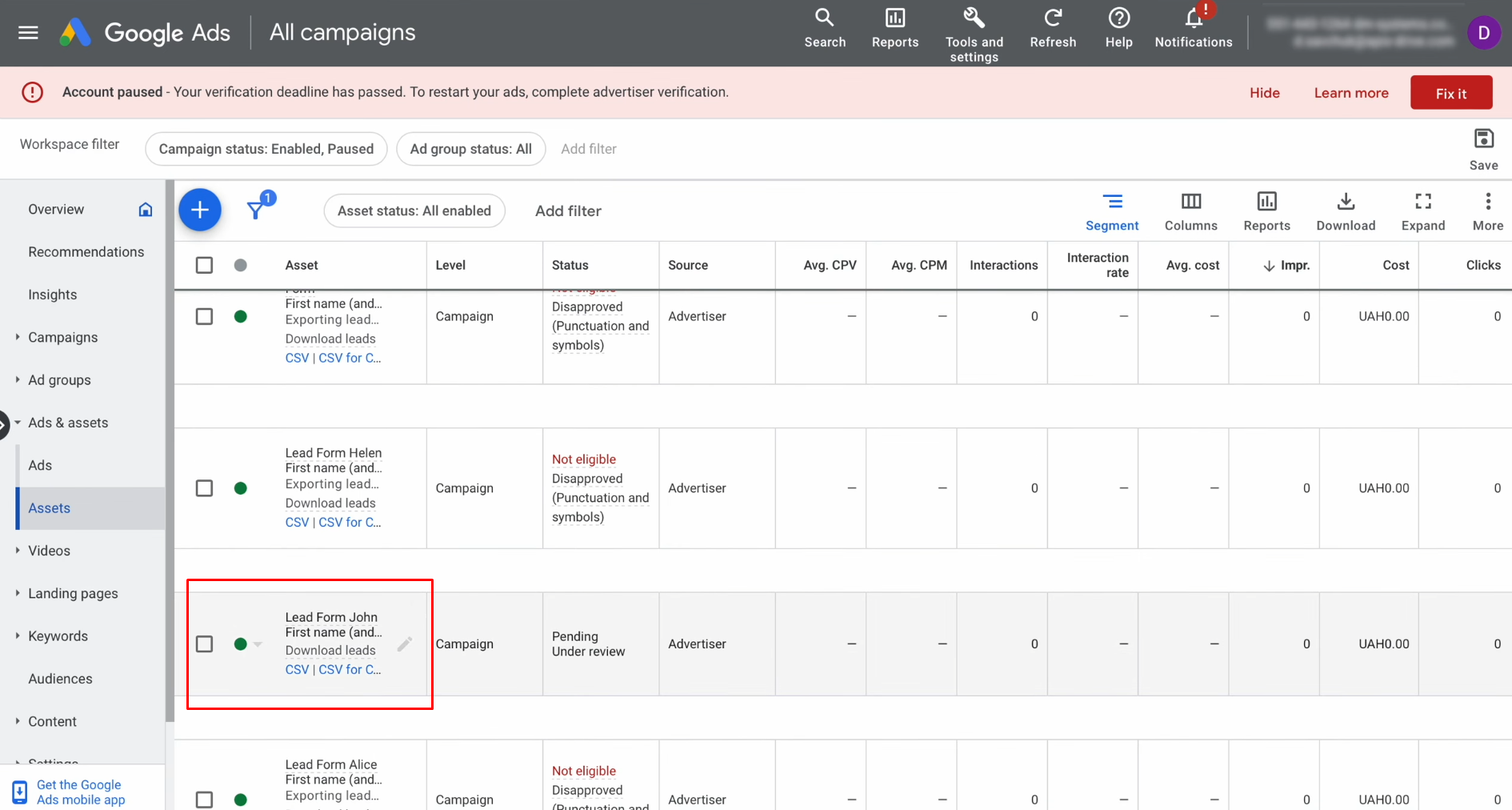
Task: Click the sidebar collapse arrow handle
Action: 4,424
